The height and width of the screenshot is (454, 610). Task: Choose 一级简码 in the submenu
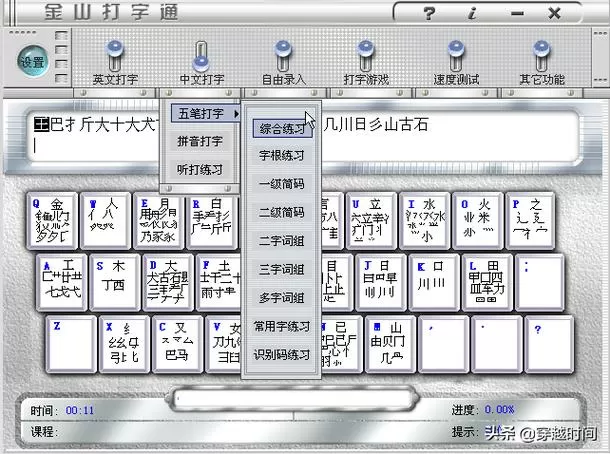[x=282, y=184]
